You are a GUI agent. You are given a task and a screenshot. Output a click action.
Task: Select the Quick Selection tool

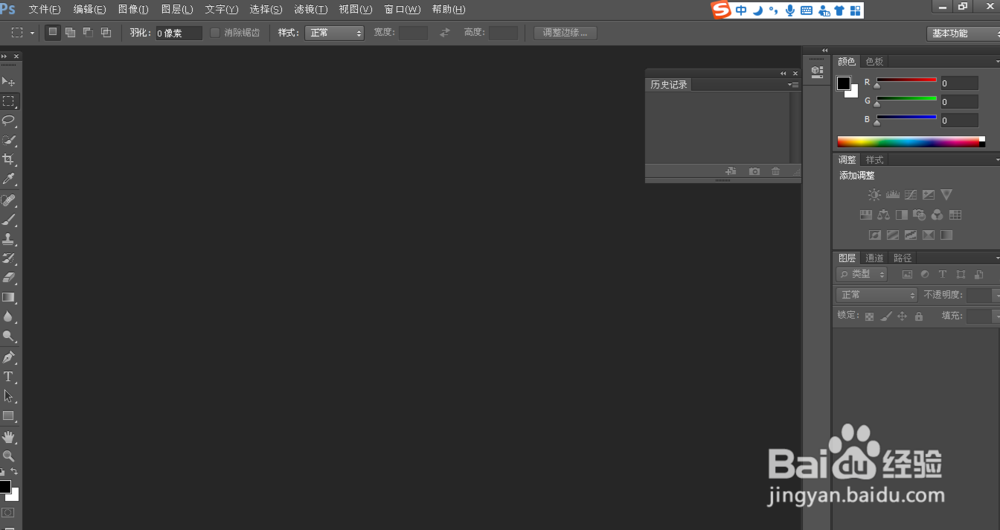(8, 140)
